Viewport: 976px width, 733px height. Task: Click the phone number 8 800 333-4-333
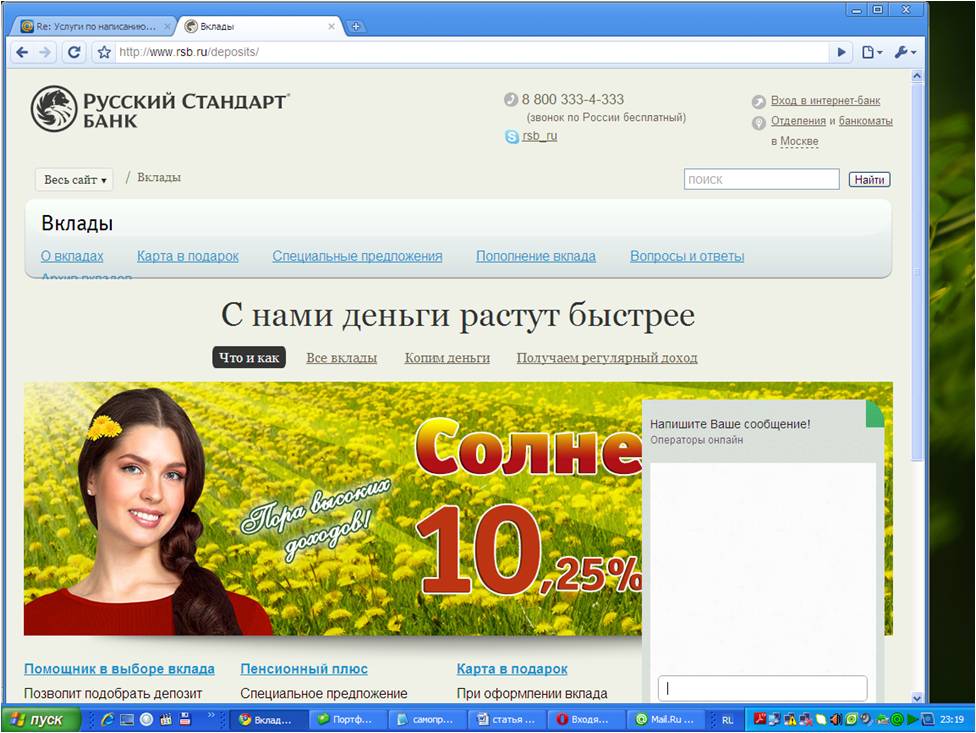point(573,100)
